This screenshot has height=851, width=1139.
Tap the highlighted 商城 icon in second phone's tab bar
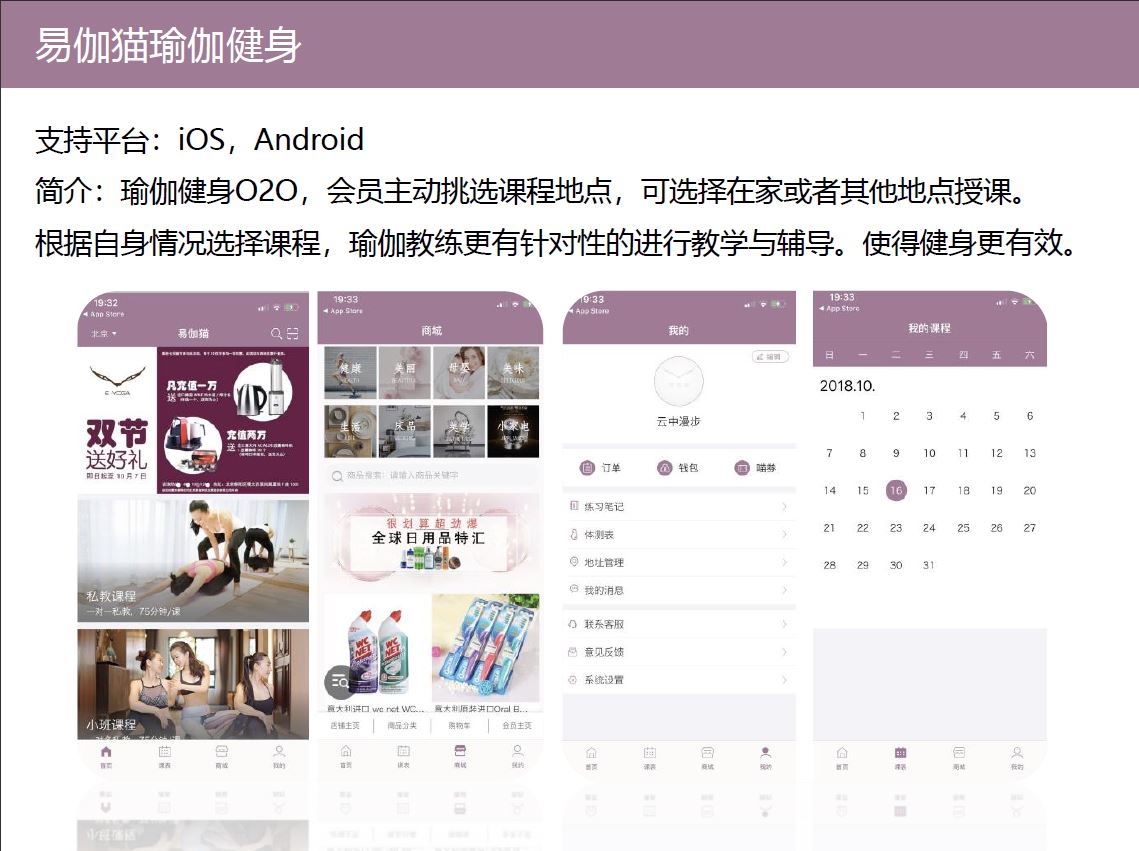460,751
